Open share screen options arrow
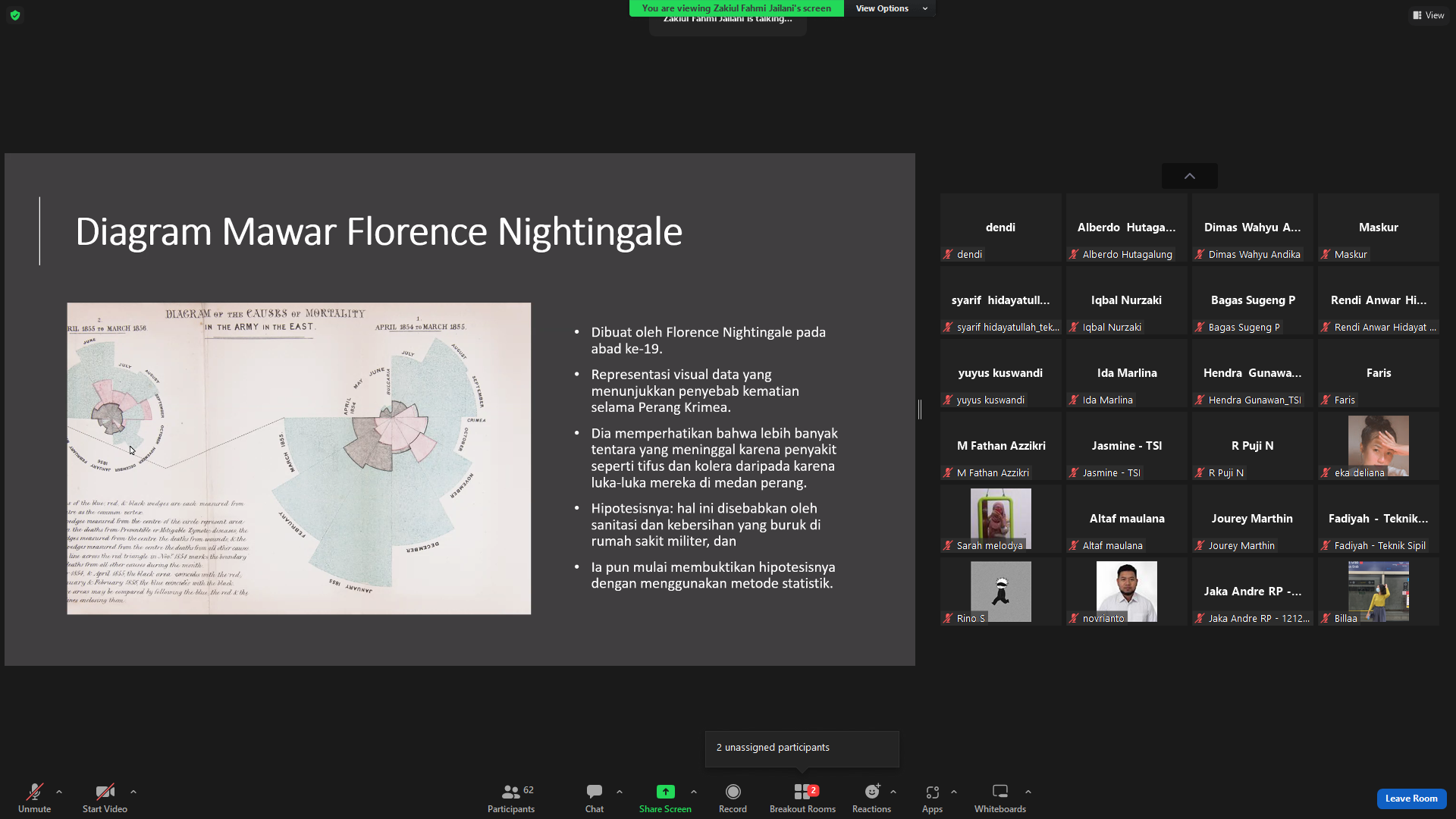The image size is (1456, 819). click(x=694, y=792)
